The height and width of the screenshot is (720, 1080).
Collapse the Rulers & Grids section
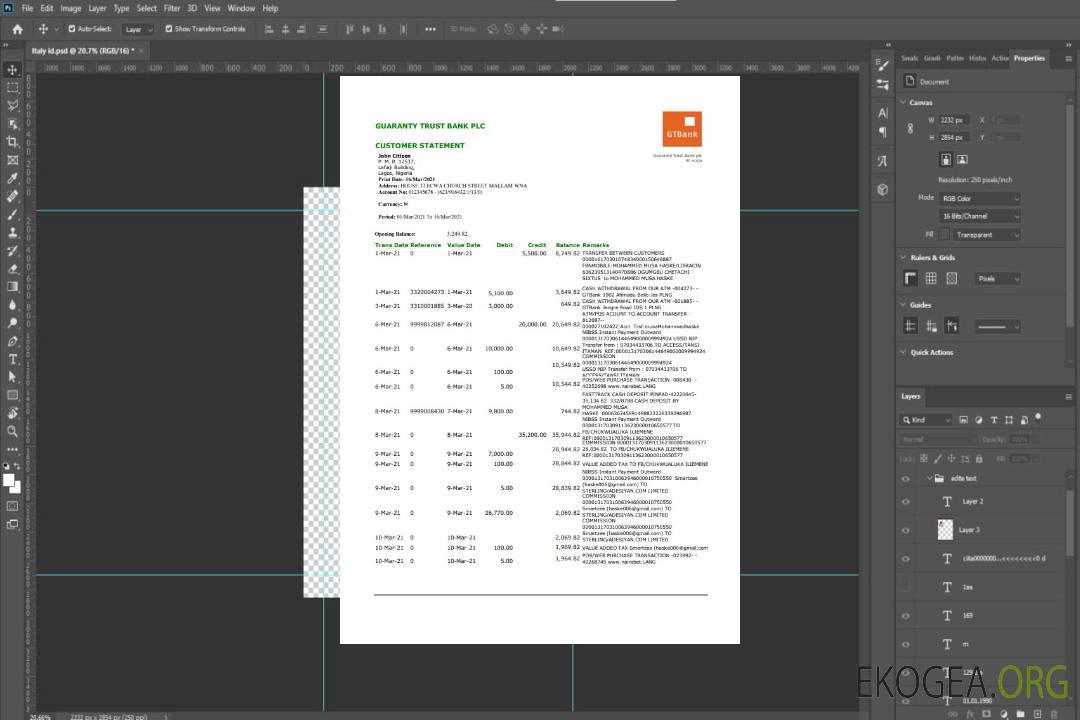pyautogui.click(x=904, y=257)
